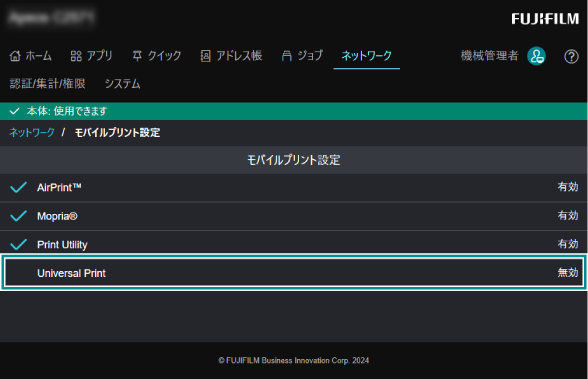
Task: Click the 有効 value for AirPrint
Action: [x=568, y=187]
